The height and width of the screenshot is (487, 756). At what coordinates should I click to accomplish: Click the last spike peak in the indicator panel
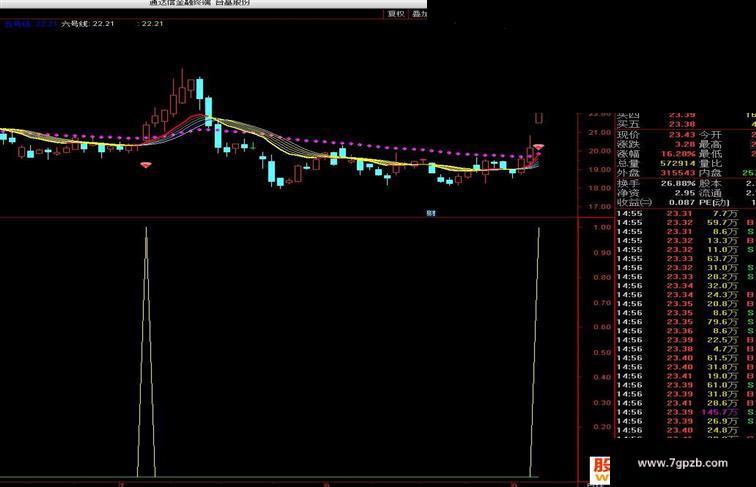(539, 230)
